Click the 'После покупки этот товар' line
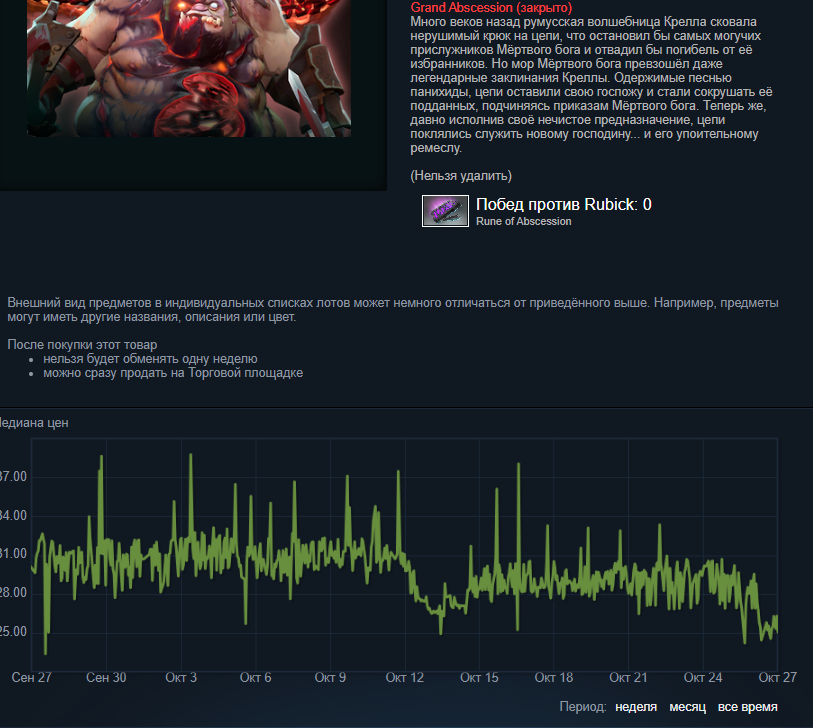The image size is (813, 728). point(82,345)
